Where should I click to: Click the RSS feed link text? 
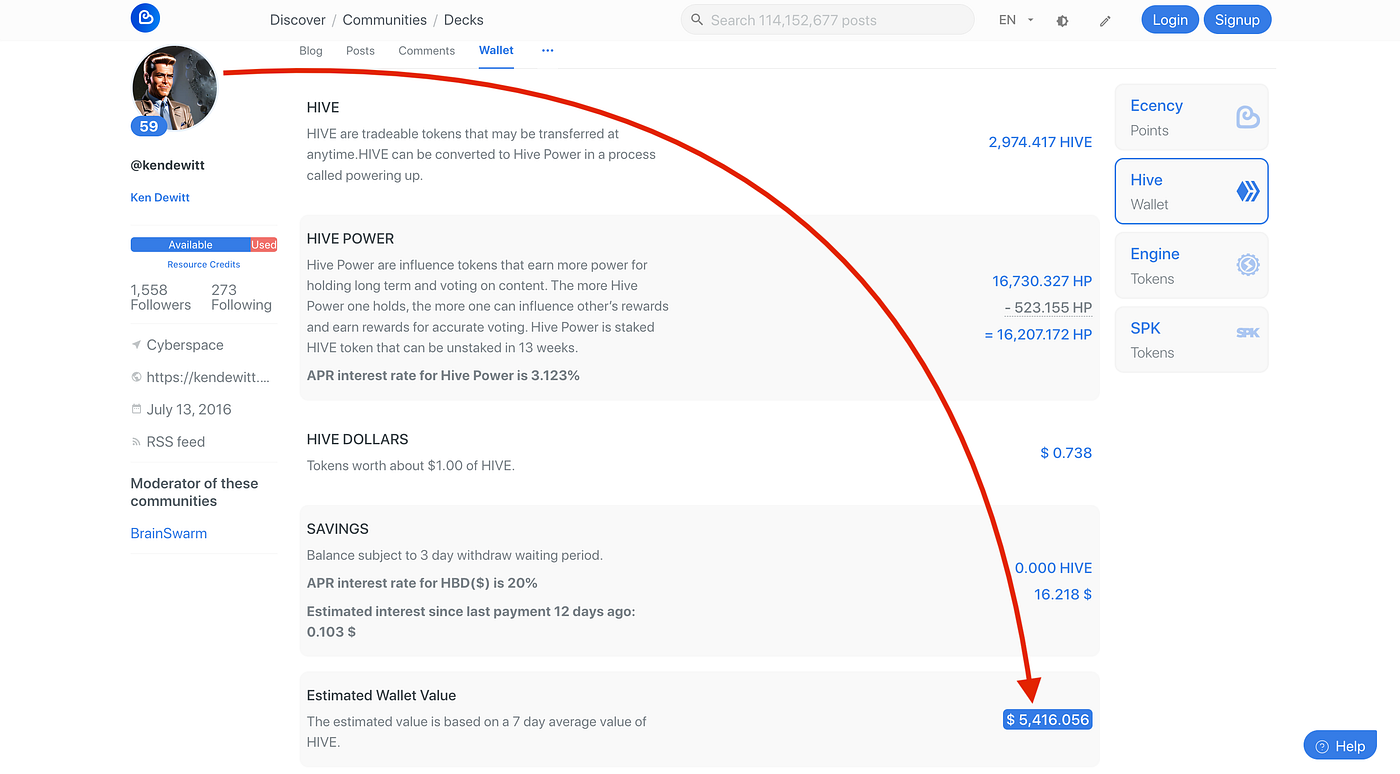pyautogui.click(x=176, y=441)
